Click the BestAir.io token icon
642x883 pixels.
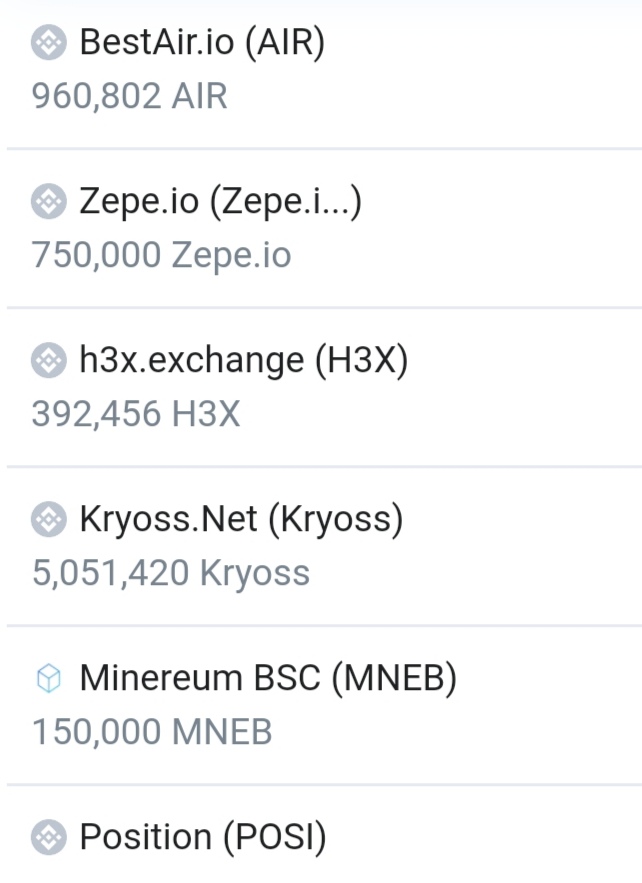48,42
